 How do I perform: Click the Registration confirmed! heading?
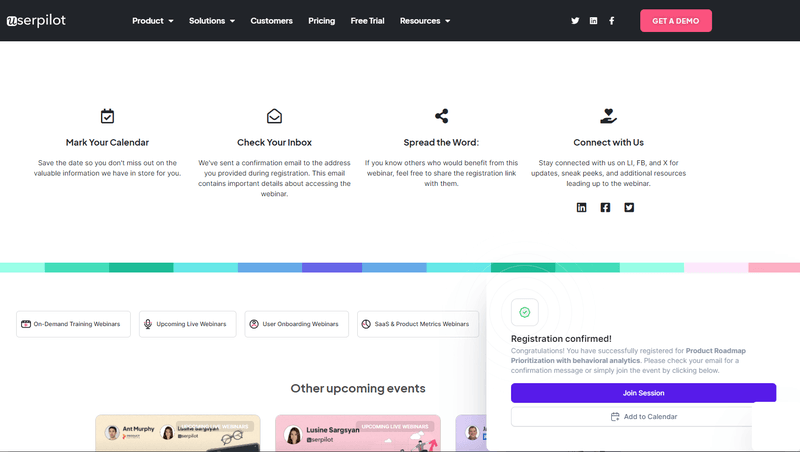coord(561,339)
